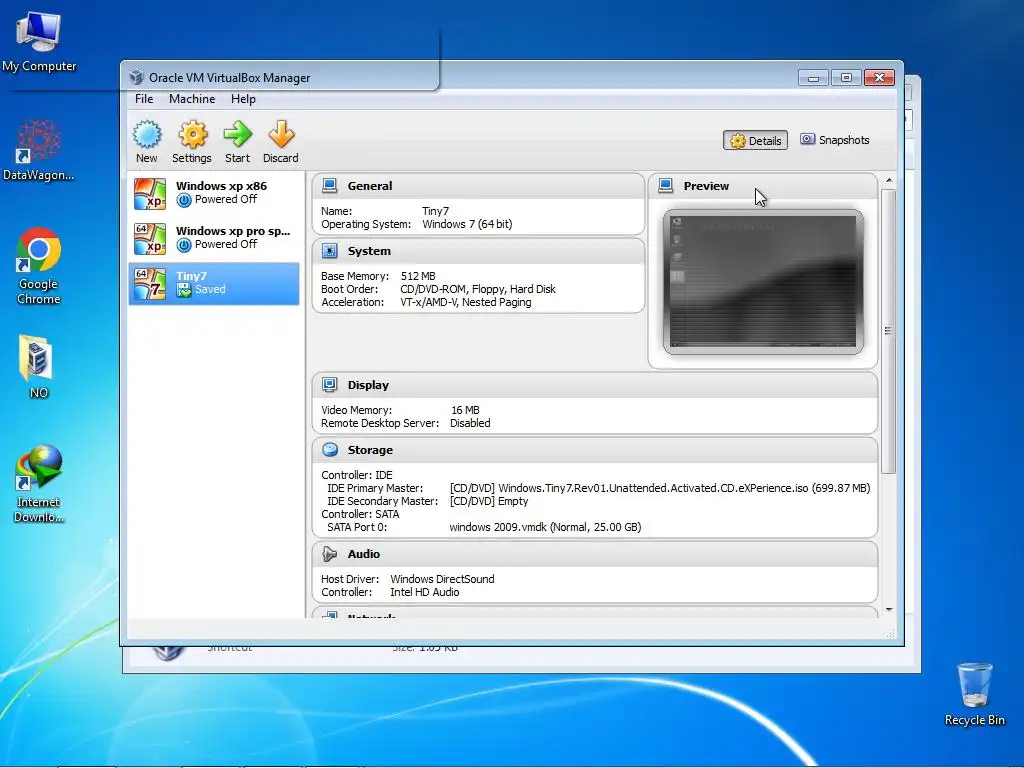Select the Windows xp x86 VM icon
The image size is (1024, 768).
(150, 193)
